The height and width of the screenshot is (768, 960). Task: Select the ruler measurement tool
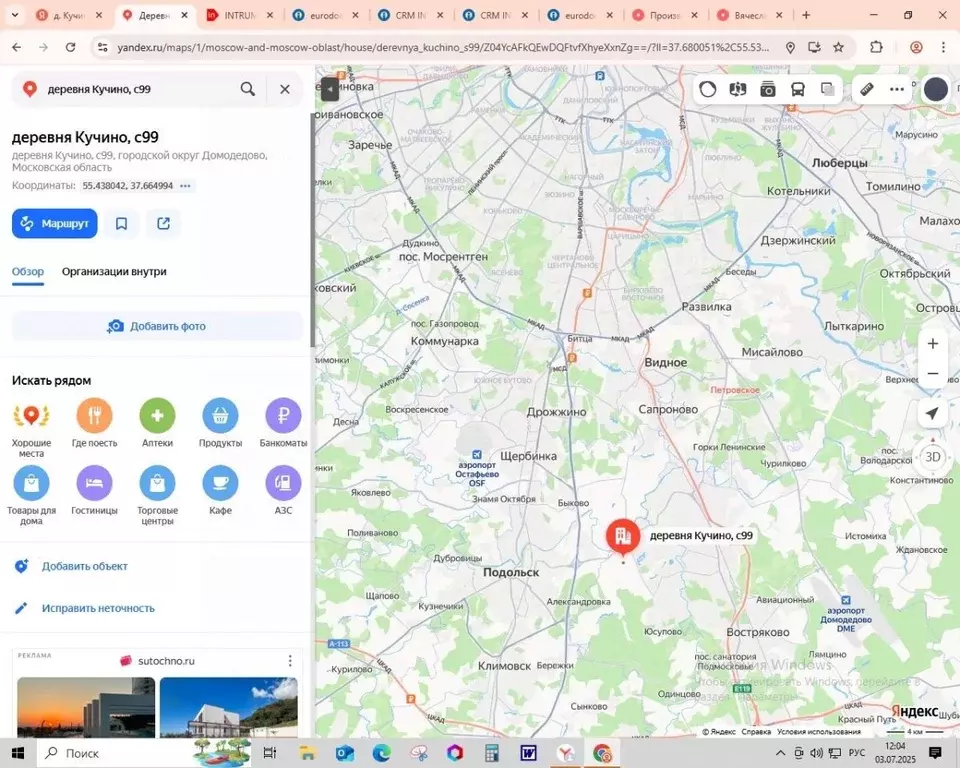[x=867, y=89]
